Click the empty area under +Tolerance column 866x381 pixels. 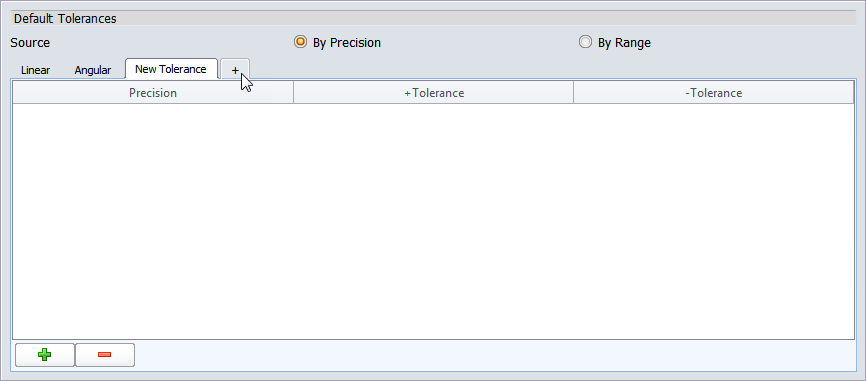[x=434, y=221]
